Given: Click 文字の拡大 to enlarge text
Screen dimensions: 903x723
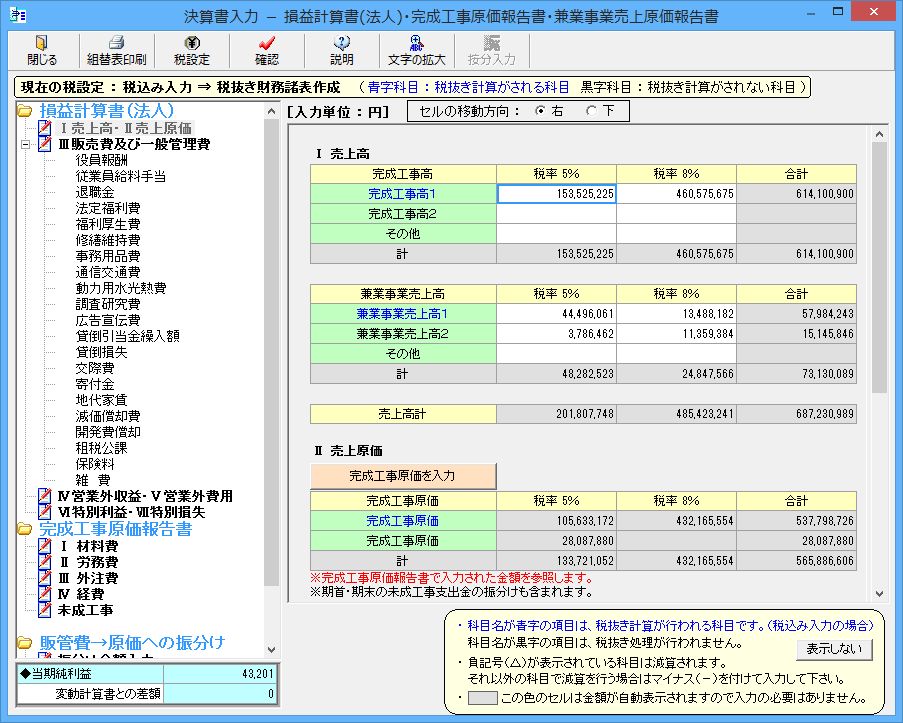Looking at the screenshot, I should click(416, 51).
